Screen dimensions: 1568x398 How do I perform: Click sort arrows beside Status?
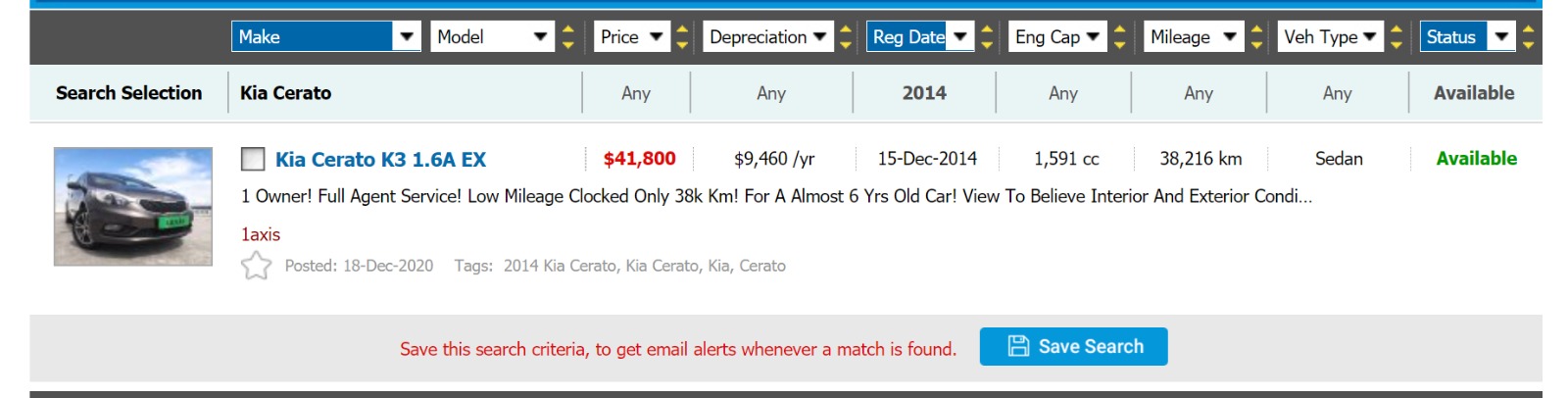pyautogui.click(x=1528, y=37)
